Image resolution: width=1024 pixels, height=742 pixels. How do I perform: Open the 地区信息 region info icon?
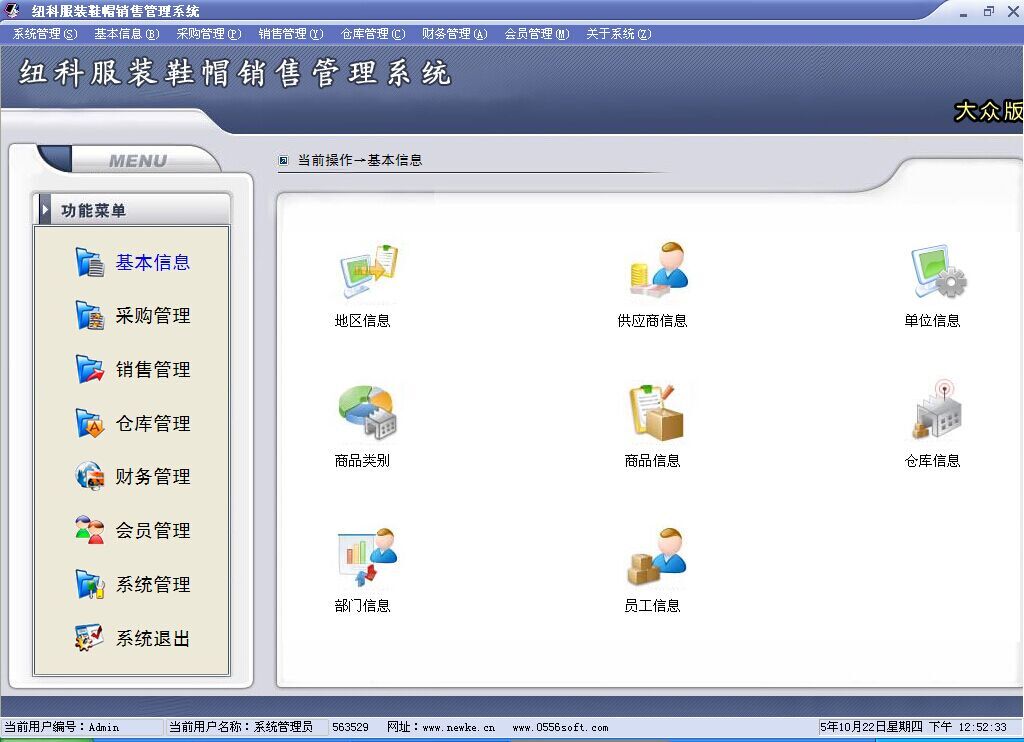coord(366,274)
